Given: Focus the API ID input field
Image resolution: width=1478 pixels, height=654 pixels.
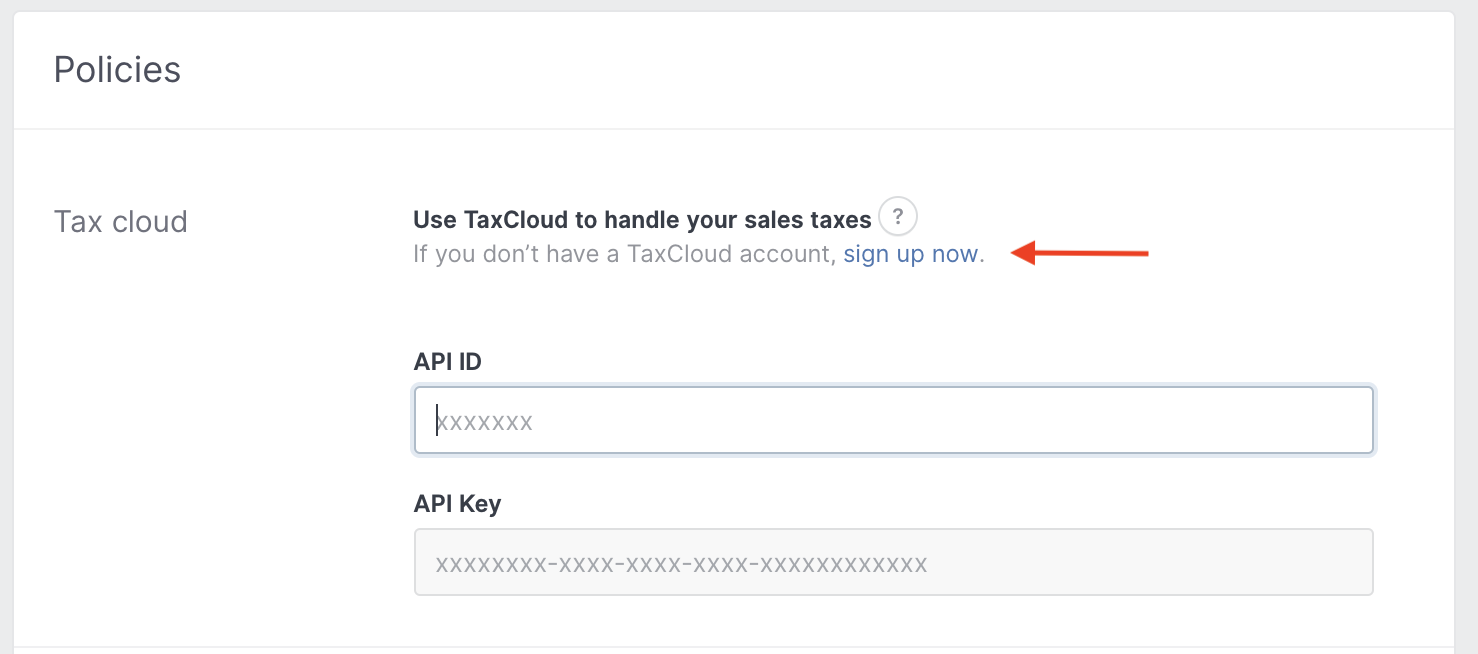Looking at the screenshot, I should point(893,421).
